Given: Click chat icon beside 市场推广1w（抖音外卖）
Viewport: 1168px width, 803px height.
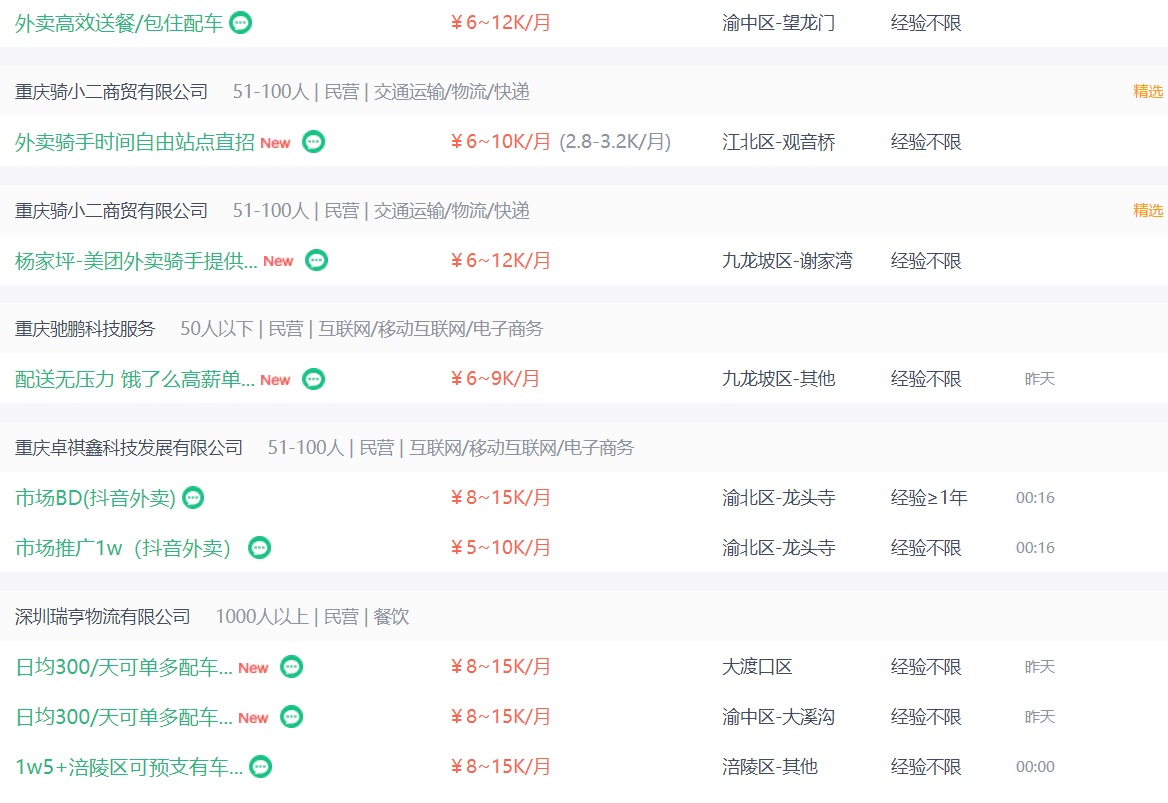Looking at the screenshot, I should pos(259,548).
